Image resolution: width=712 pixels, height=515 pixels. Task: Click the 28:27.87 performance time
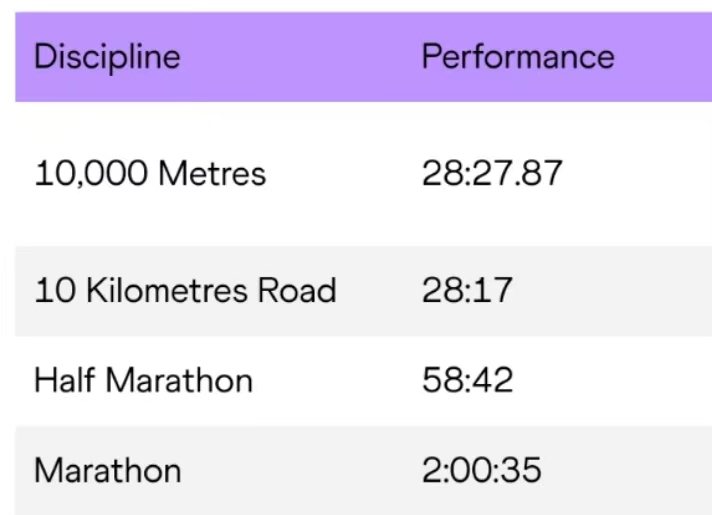point(492,174)
